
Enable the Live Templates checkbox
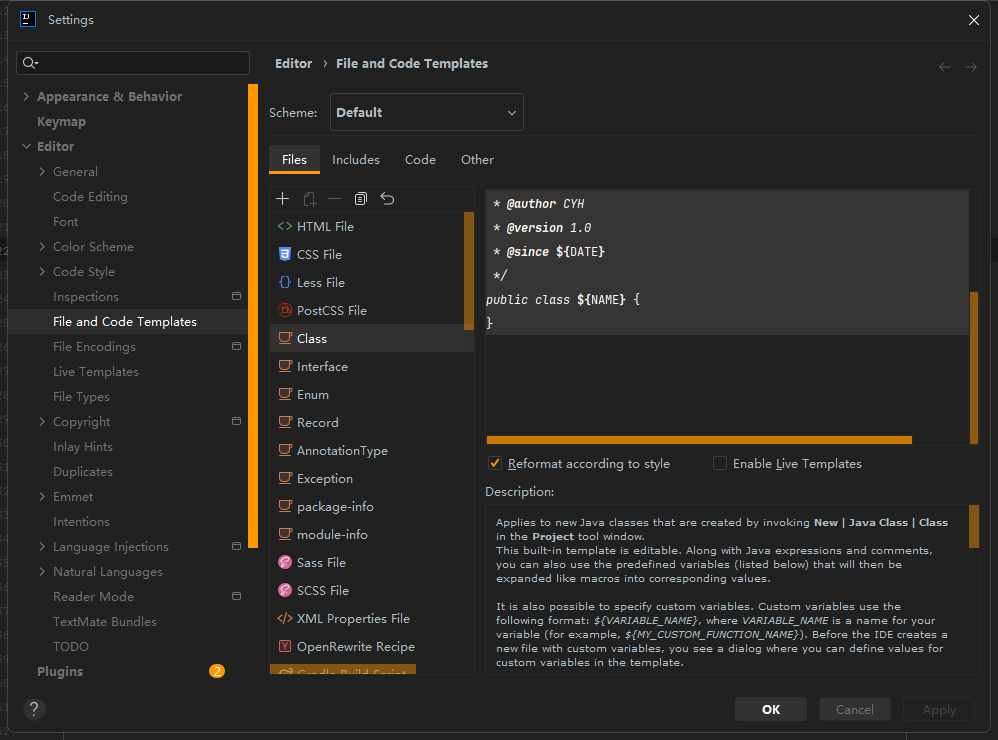[720, 464]
